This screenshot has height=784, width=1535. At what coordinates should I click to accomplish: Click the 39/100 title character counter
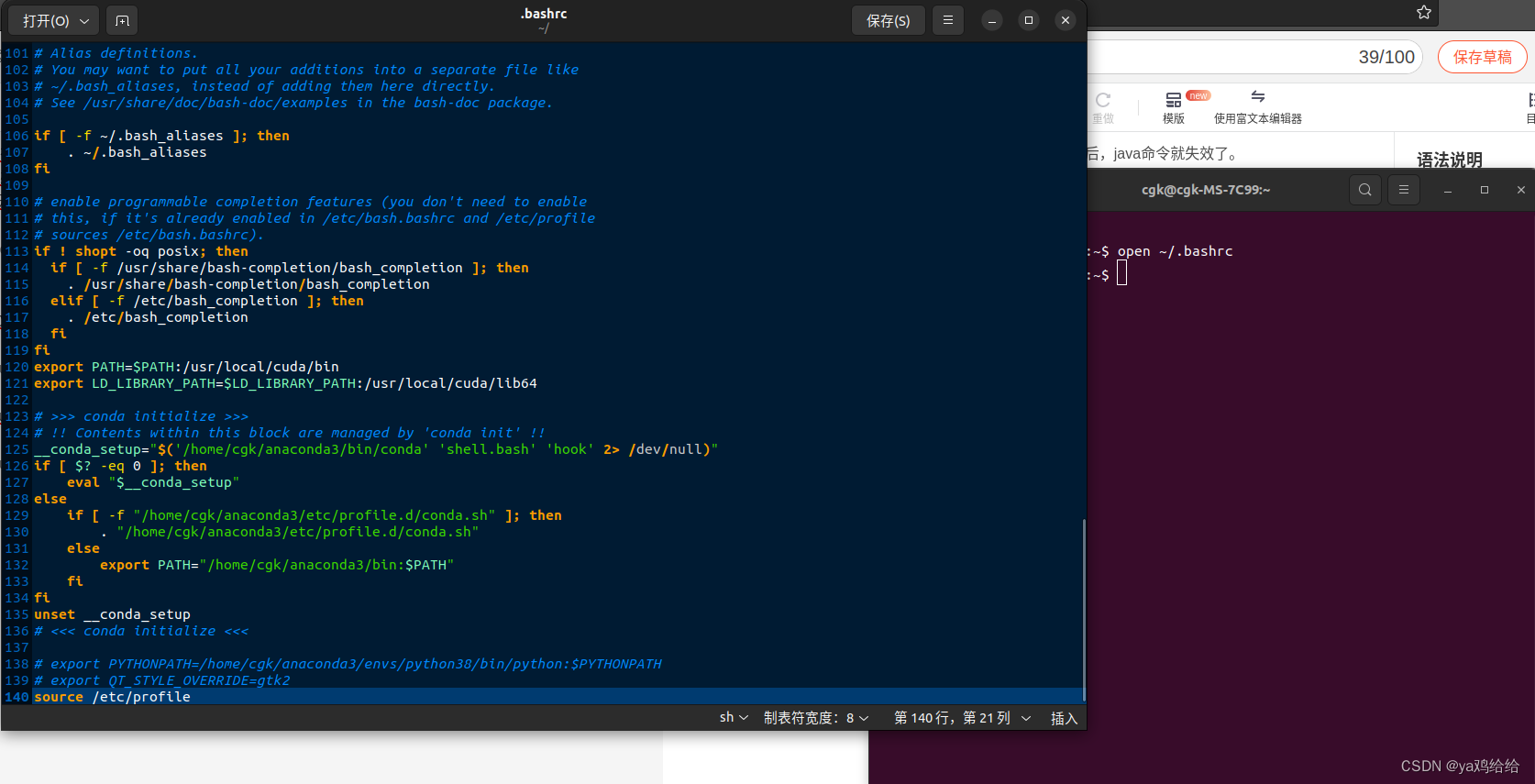(x=1386, y=57)
